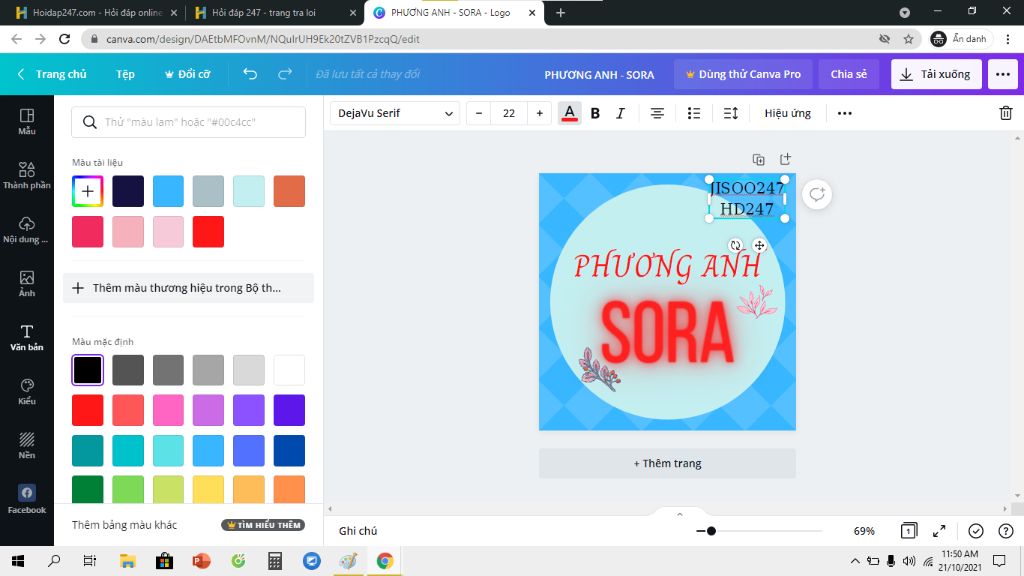Open the Kiểu styles sidebar tab
Screen dimensions: 1024x576
[27, 392]
